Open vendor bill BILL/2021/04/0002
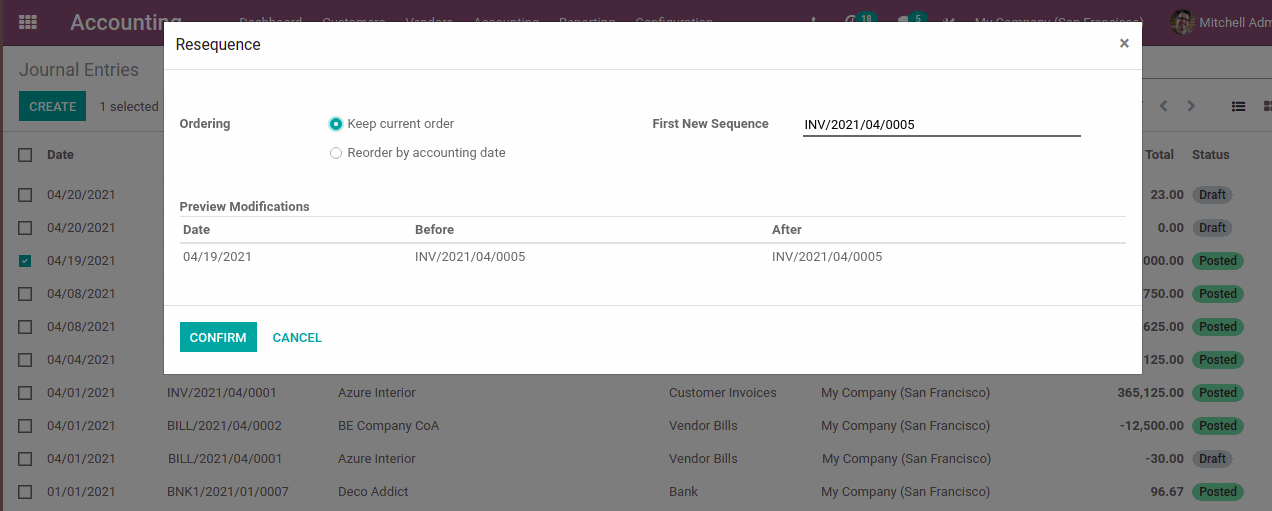This screenshot has height=511, width=1272. click(224, 426)
